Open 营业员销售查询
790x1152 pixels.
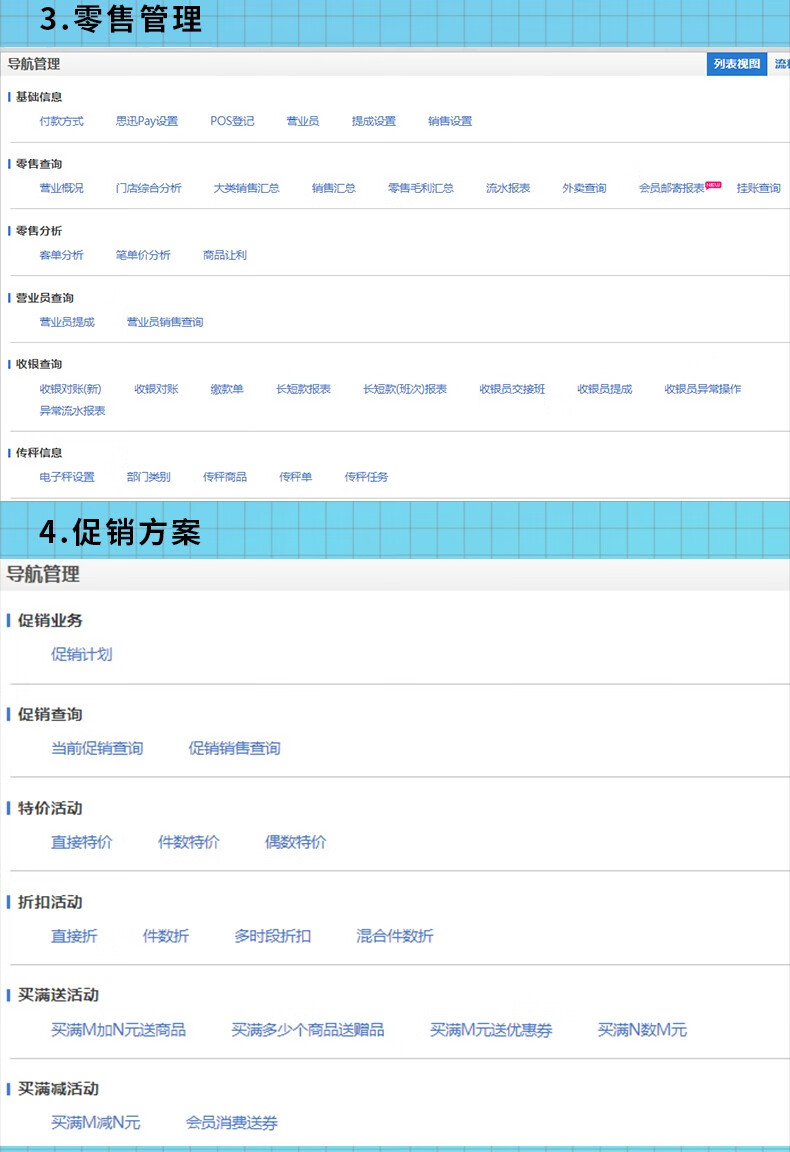coord(164,322)
